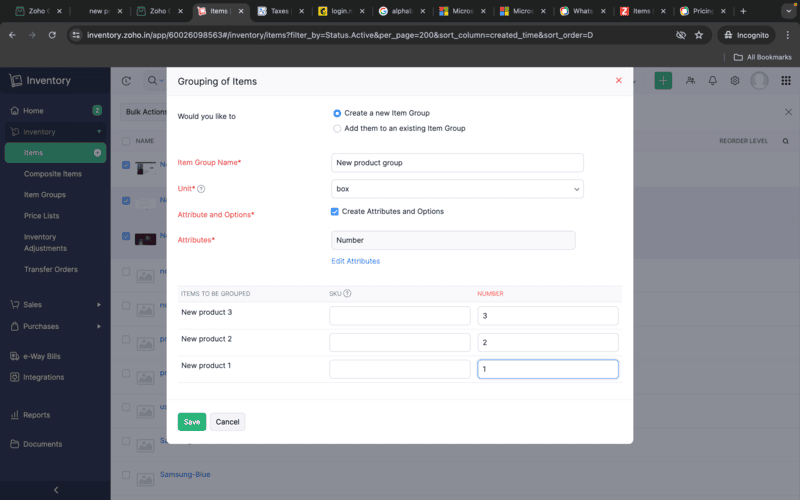Select Add them to existing Item Group
Screen dimensions: 800x500
click(x=337, y=128)
